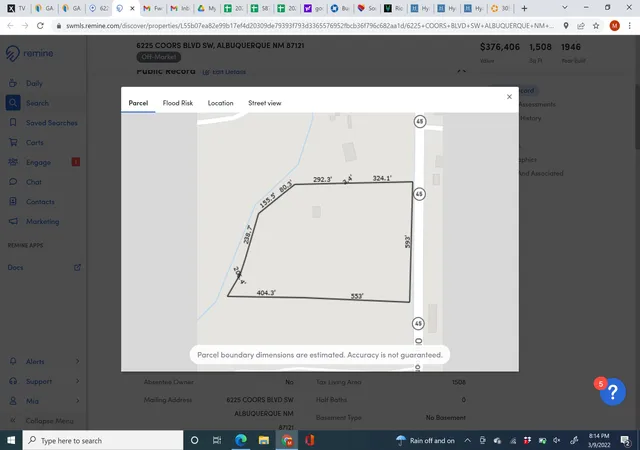Click the location permission icon in address bar
Image resolution: width=640 pixels, height=450 pixels.
pyautogui.click(x=566, y=26)
